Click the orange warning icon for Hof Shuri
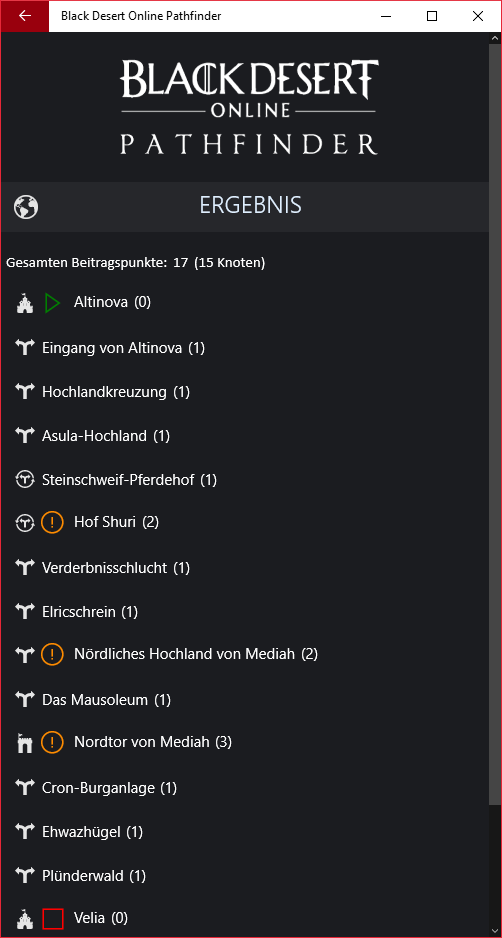The width and height of the screenshot is (502, 938). coord(53,523)
